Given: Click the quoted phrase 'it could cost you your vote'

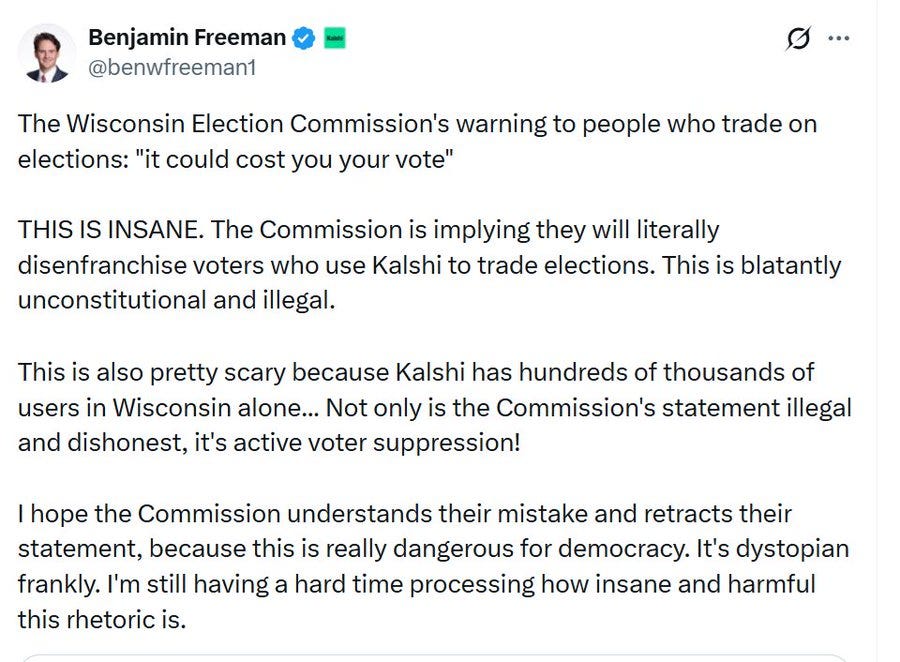Looking at the screenshot, I should 294,159.
